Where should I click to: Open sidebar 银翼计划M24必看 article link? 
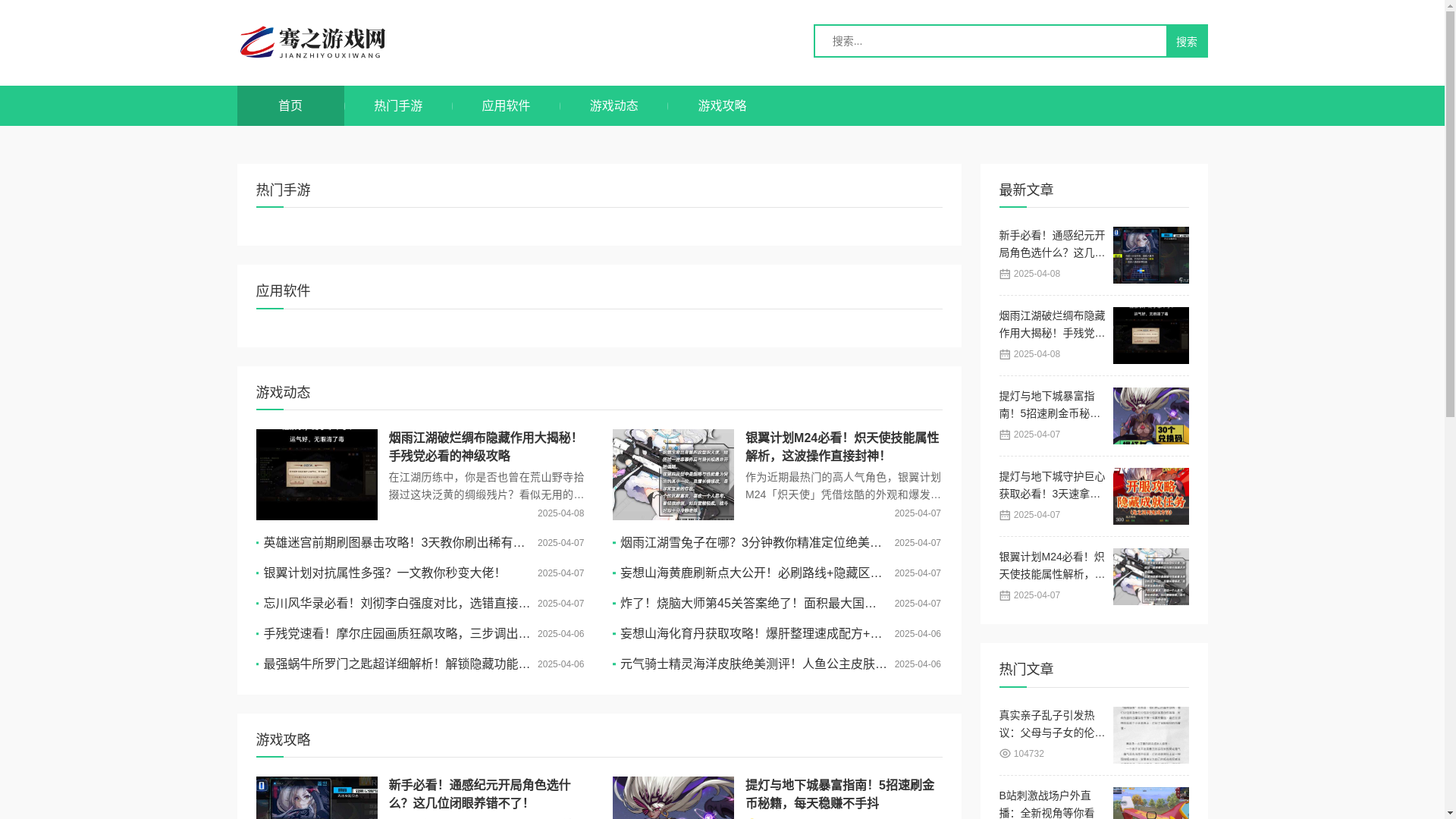(1052, 566)
